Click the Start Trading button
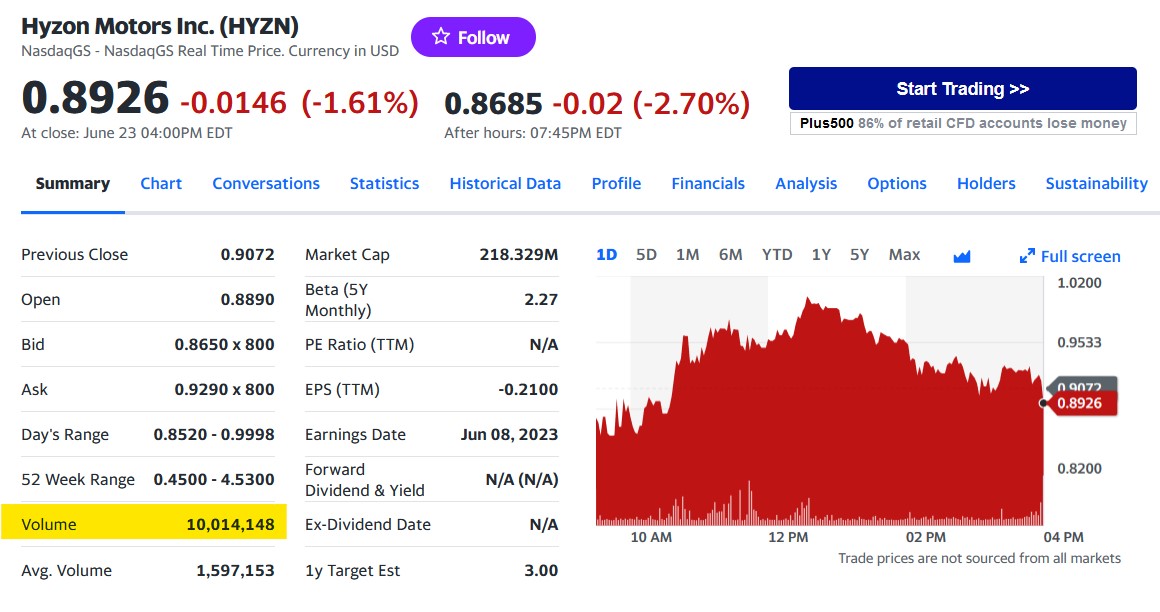 (962, 89)
